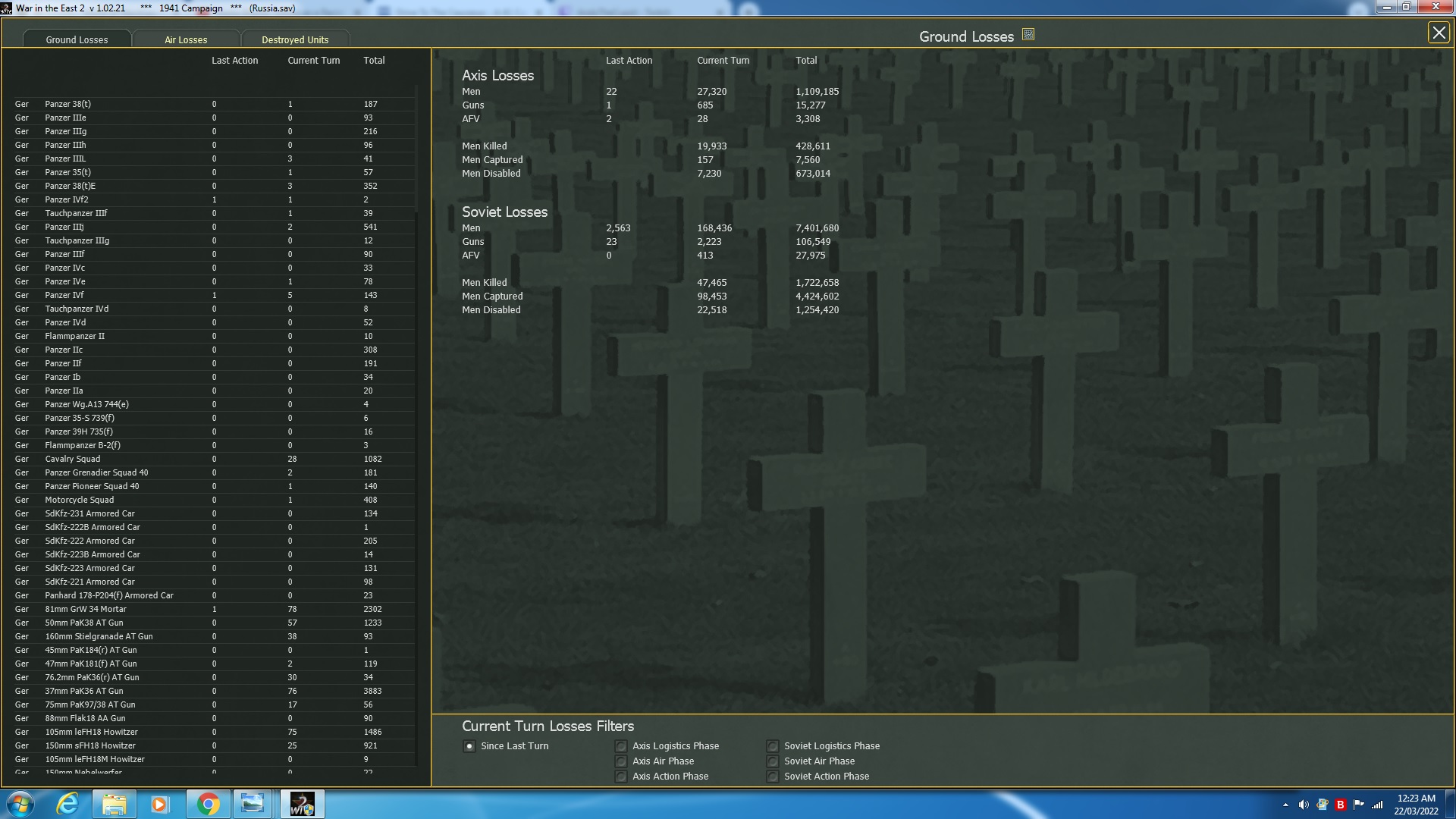
Task: Select the Tauchpanzer IVd row
Action: 214,309
